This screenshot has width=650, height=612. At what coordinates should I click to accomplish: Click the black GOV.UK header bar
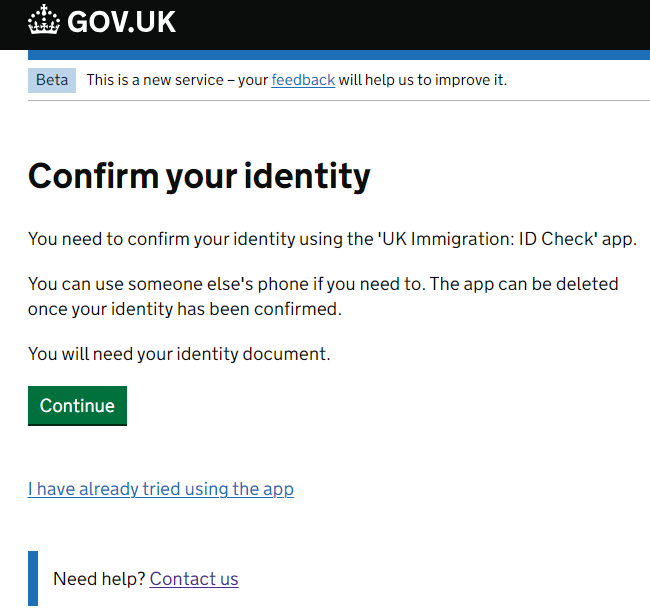(325, 25)
